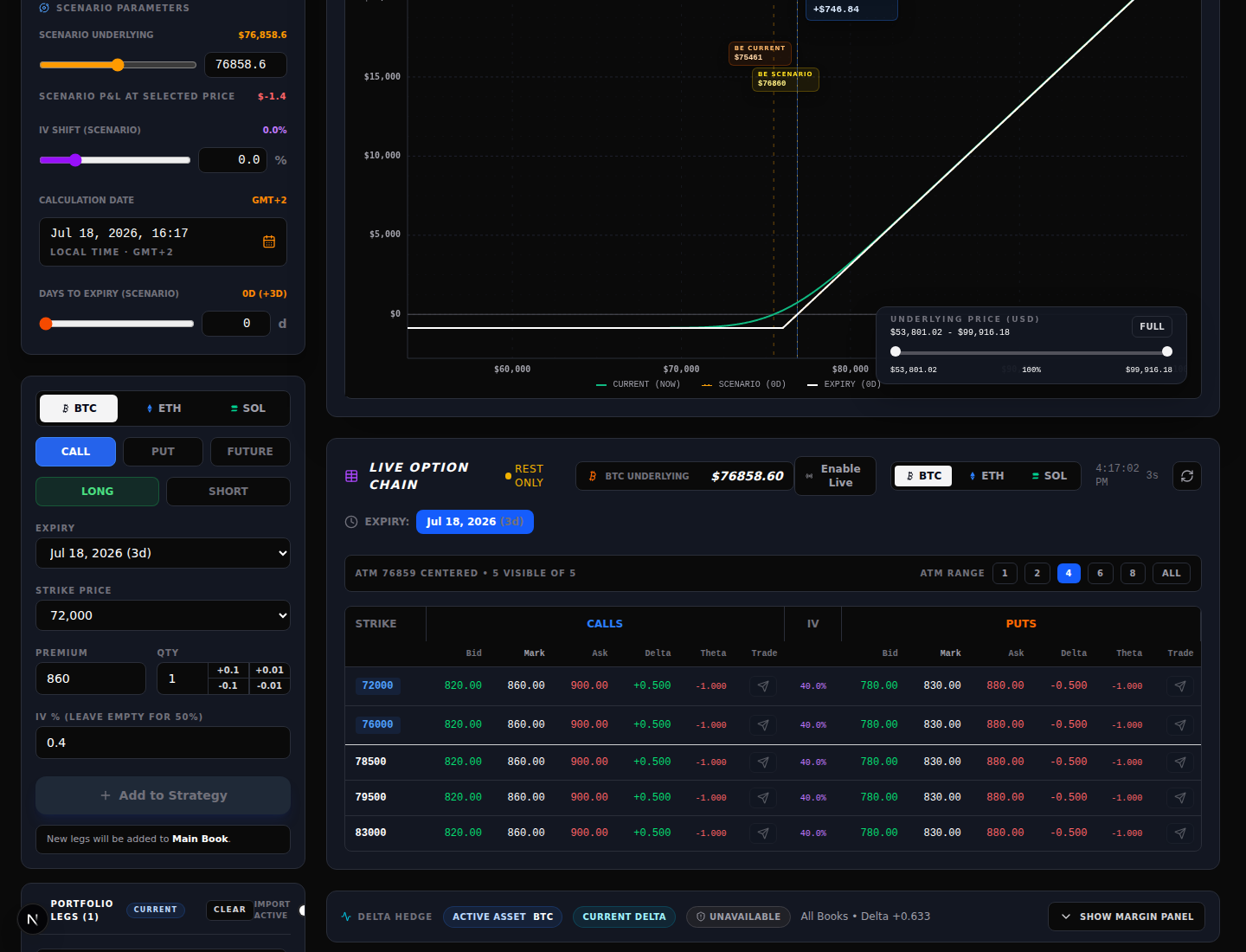Click Add to Strategy button
This screenshot has height=952, width=1246.
click(163, 795)
